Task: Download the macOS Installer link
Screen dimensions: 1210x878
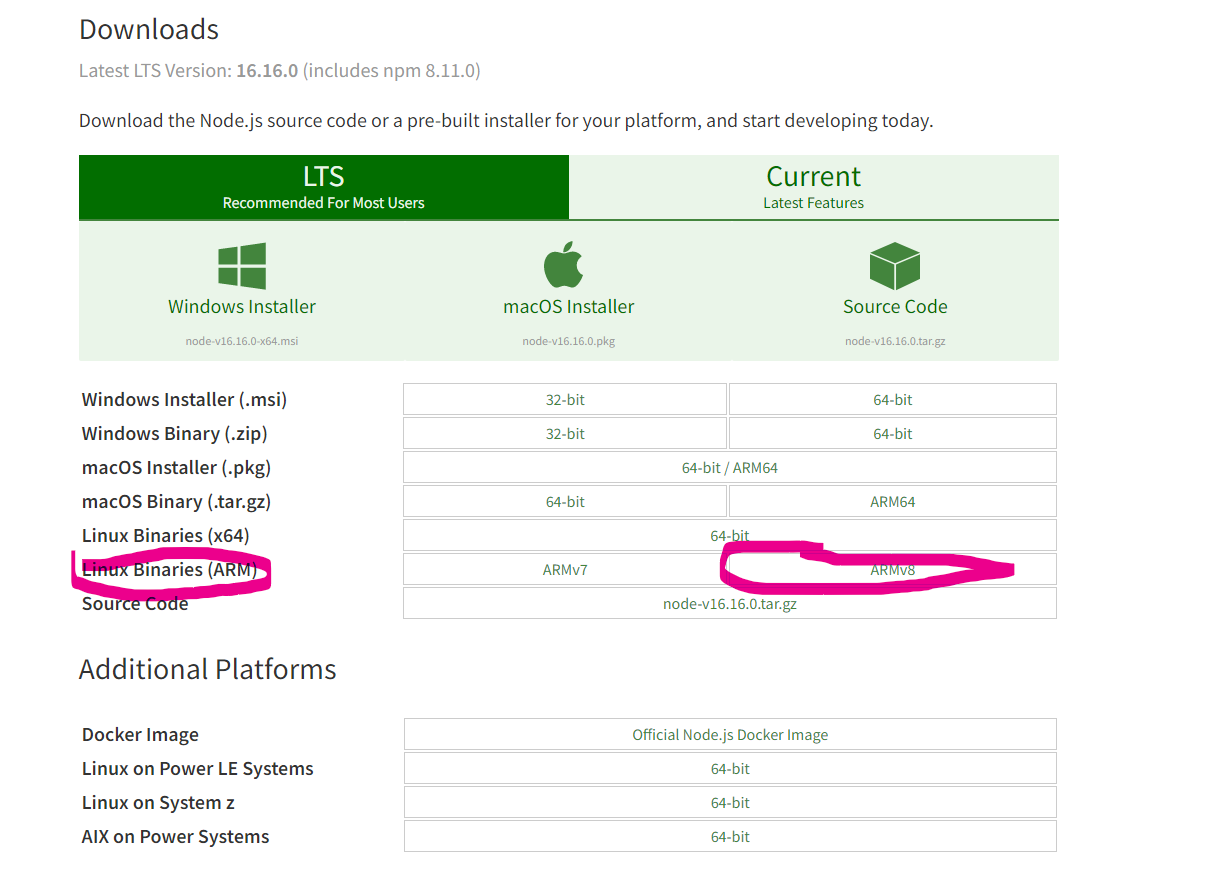Action: pos(569,307)
